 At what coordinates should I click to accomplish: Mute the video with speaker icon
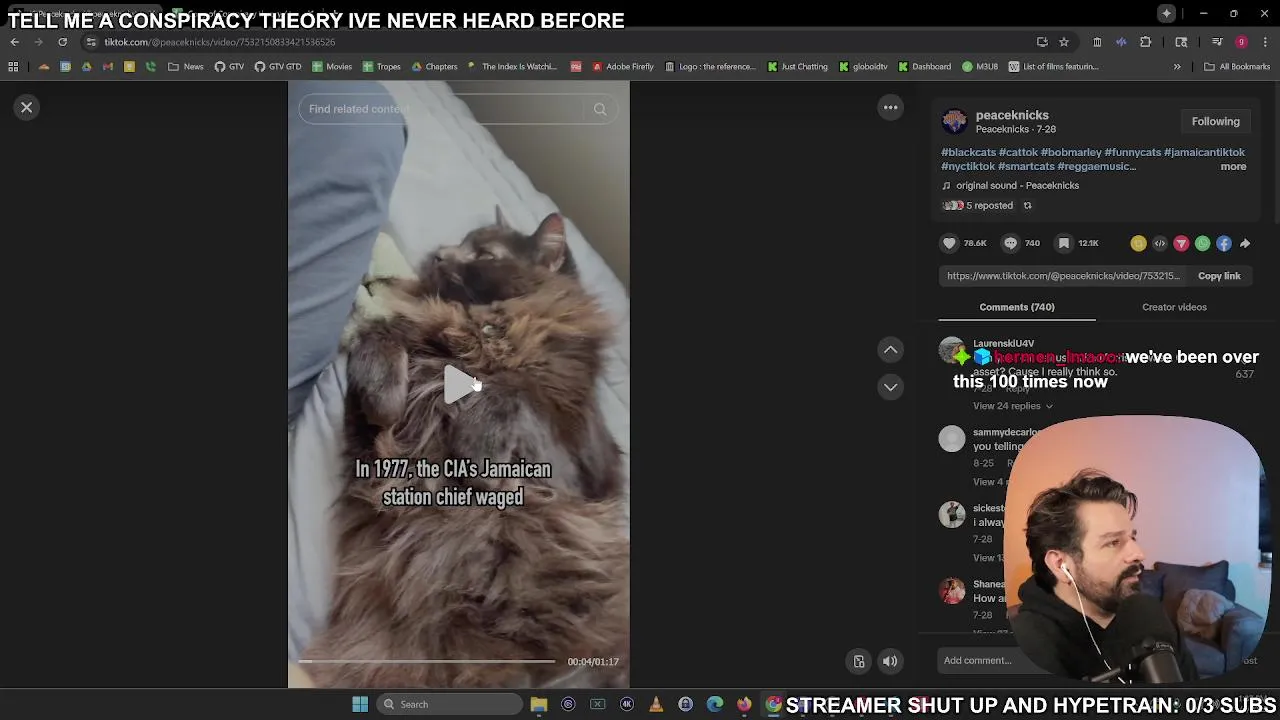(x=890, y=661)
